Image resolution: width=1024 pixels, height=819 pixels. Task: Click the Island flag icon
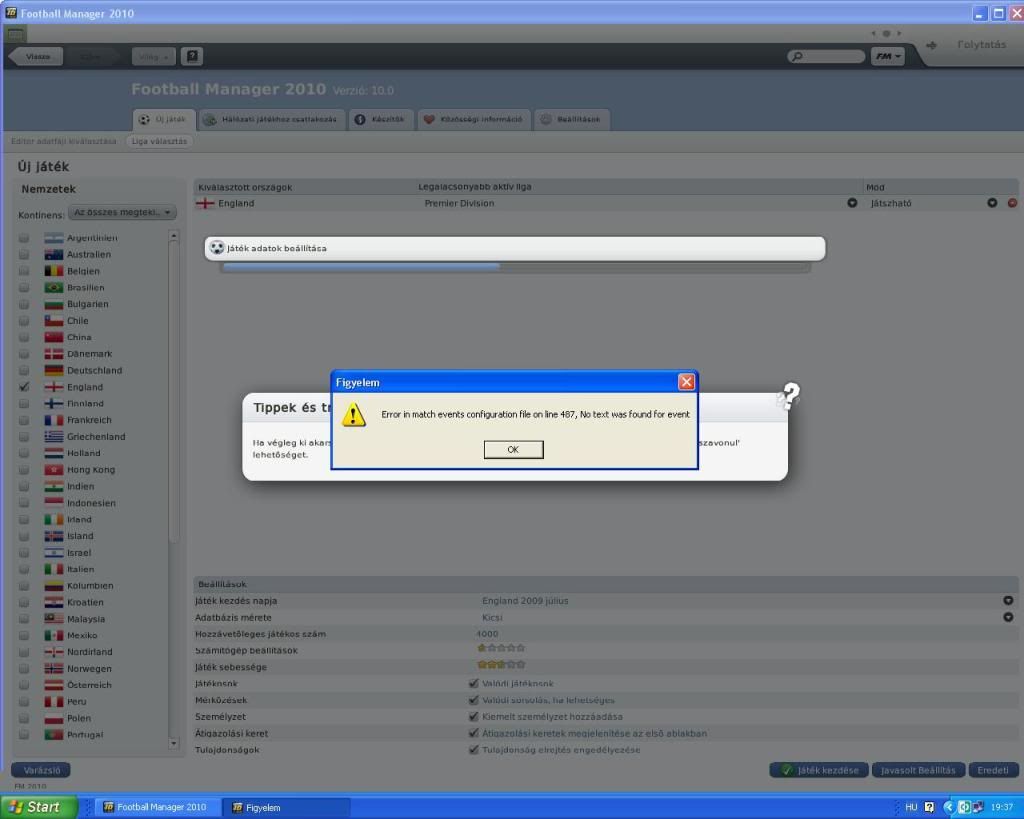pos(54,536)
